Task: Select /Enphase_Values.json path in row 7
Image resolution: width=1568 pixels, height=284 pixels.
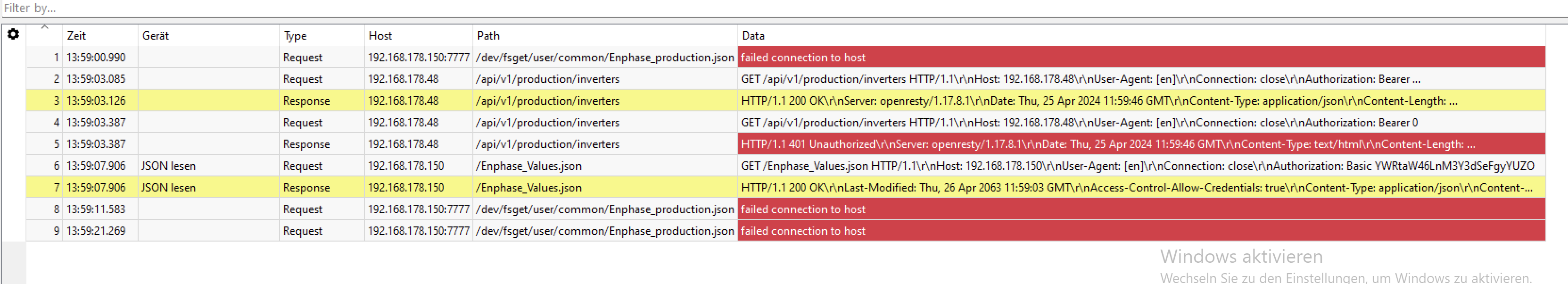Action: point(529,188)
